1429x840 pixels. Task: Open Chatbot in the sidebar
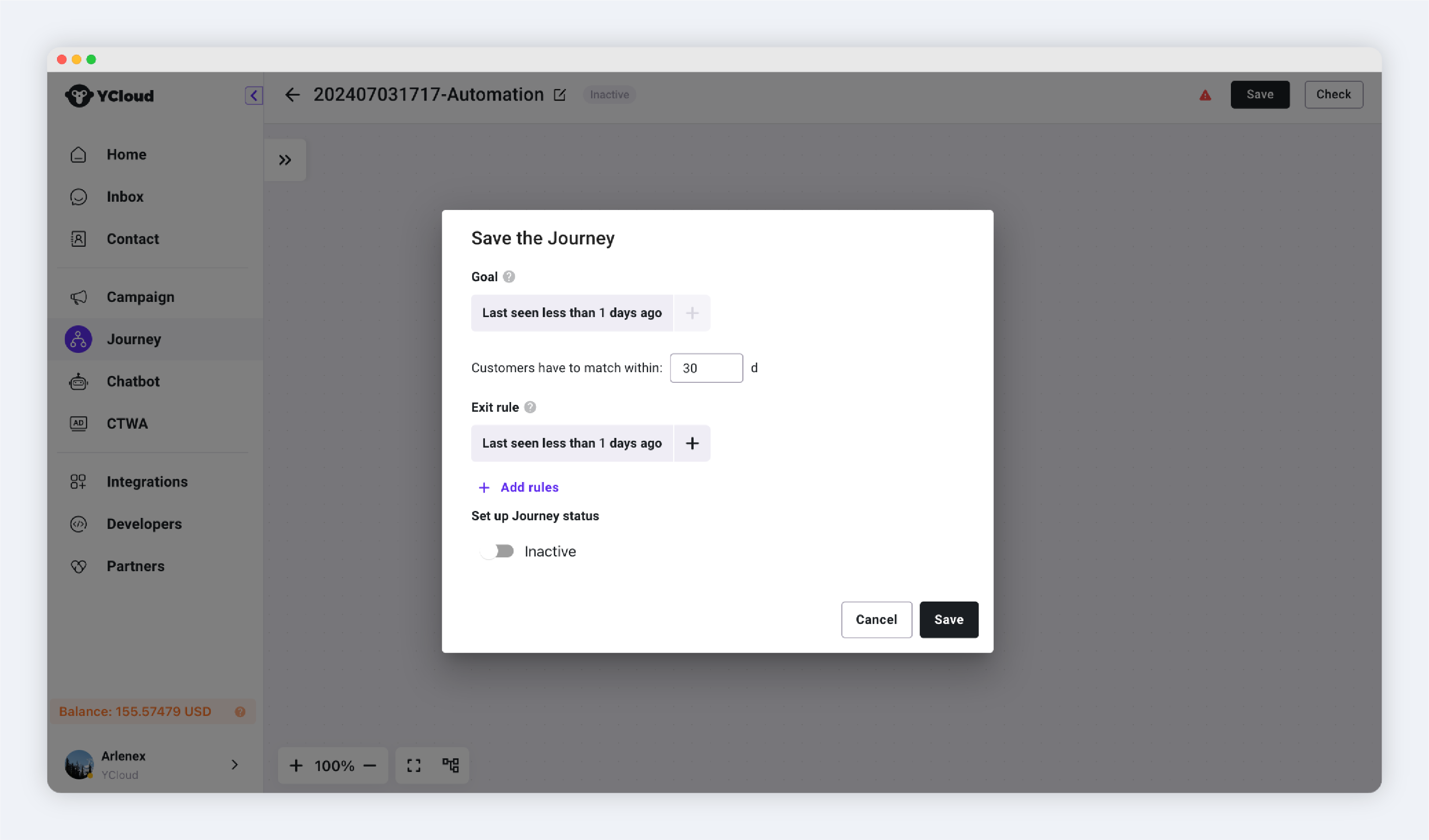coord(133,381)
